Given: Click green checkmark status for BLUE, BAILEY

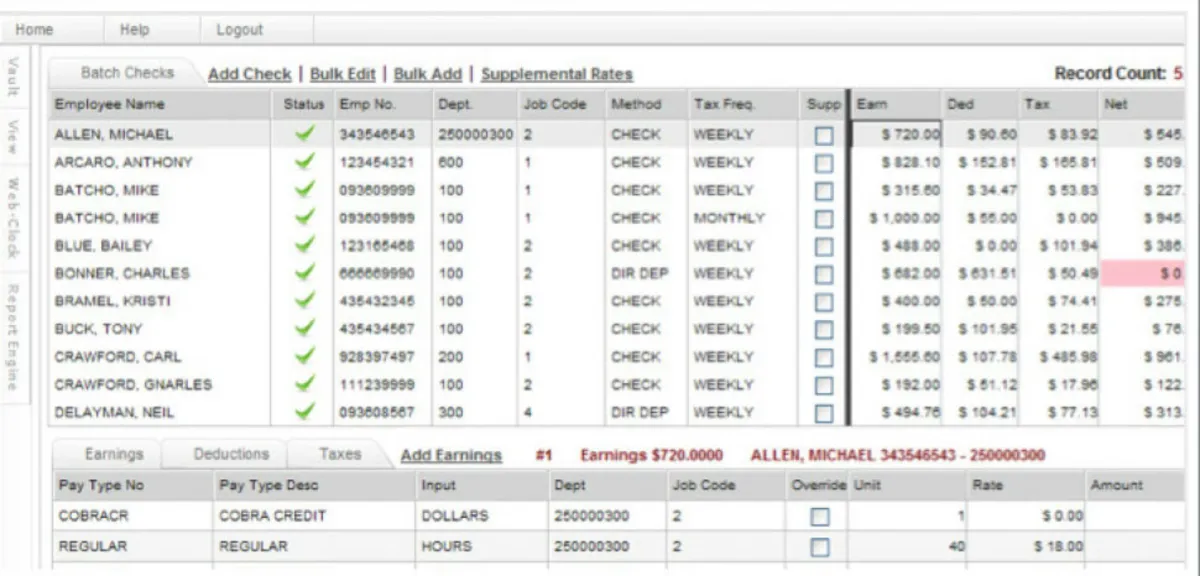Looking at the screenshot, I should 305,245.
